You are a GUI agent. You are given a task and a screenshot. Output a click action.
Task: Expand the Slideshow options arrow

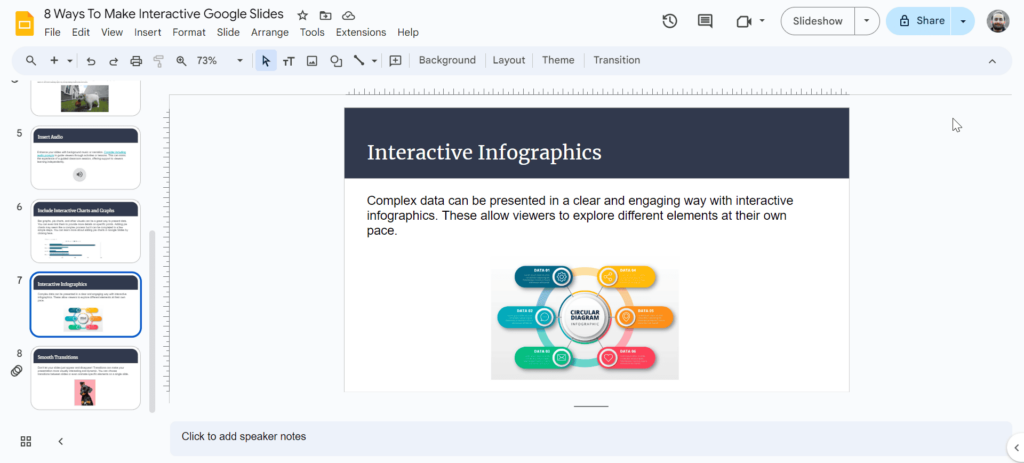point(866,21)
